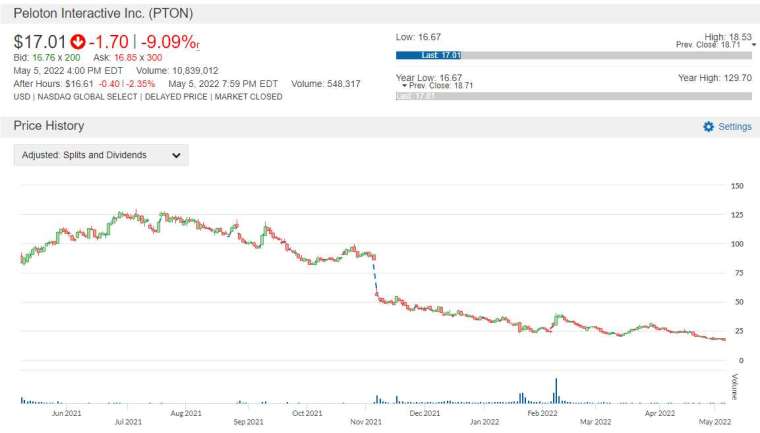760x433 pixels.
Task: Click the after-hours Volume: 548,317 text
Action: pyautogui.click(x=326, y=84)
